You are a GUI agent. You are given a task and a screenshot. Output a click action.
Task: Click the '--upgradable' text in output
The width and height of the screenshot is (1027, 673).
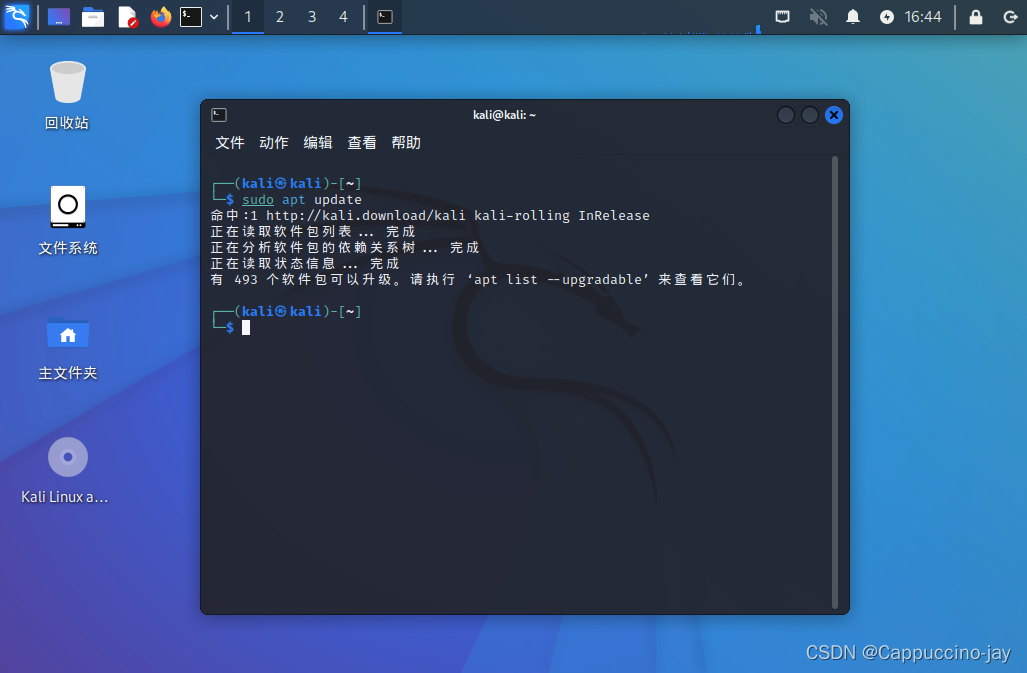[x=595, y=280]
